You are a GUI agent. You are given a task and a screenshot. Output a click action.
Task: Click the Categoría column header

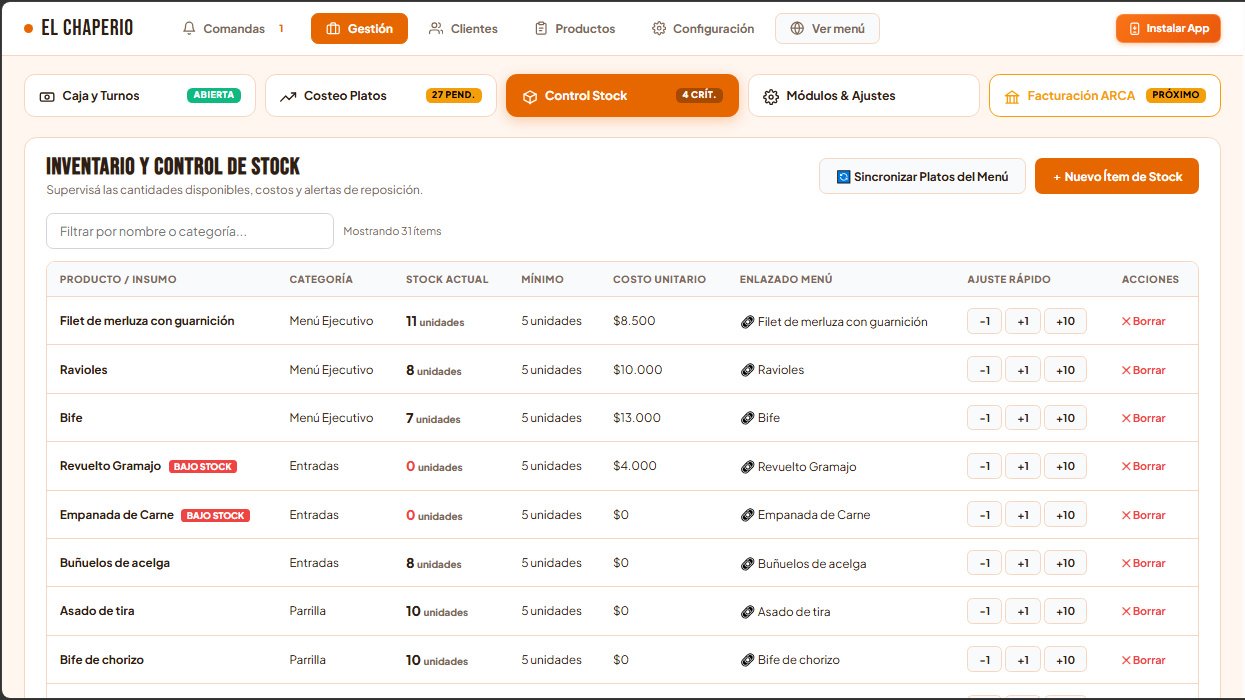click(x=321, y=280)
